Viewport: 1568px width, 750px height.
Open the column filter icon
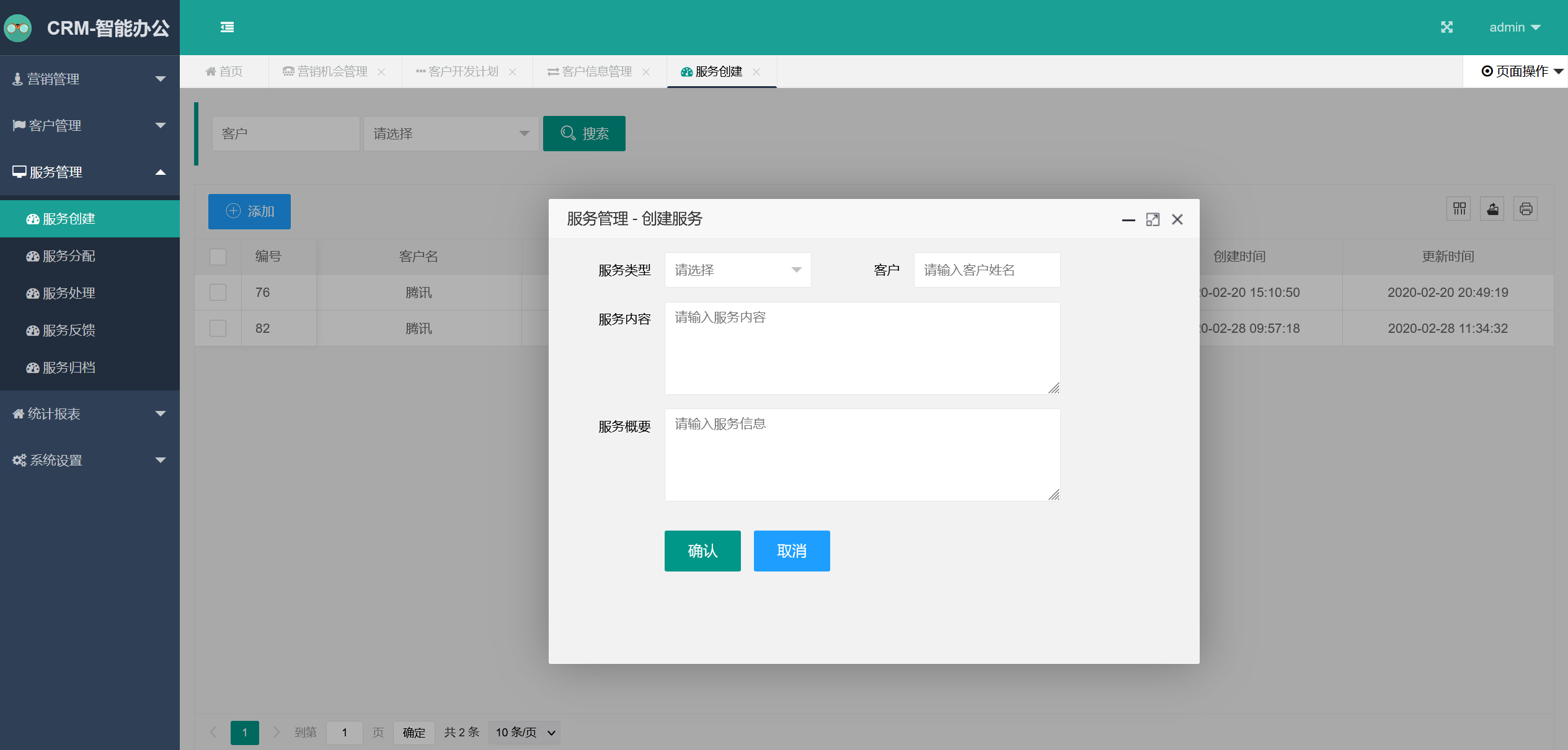point(1459,209)
